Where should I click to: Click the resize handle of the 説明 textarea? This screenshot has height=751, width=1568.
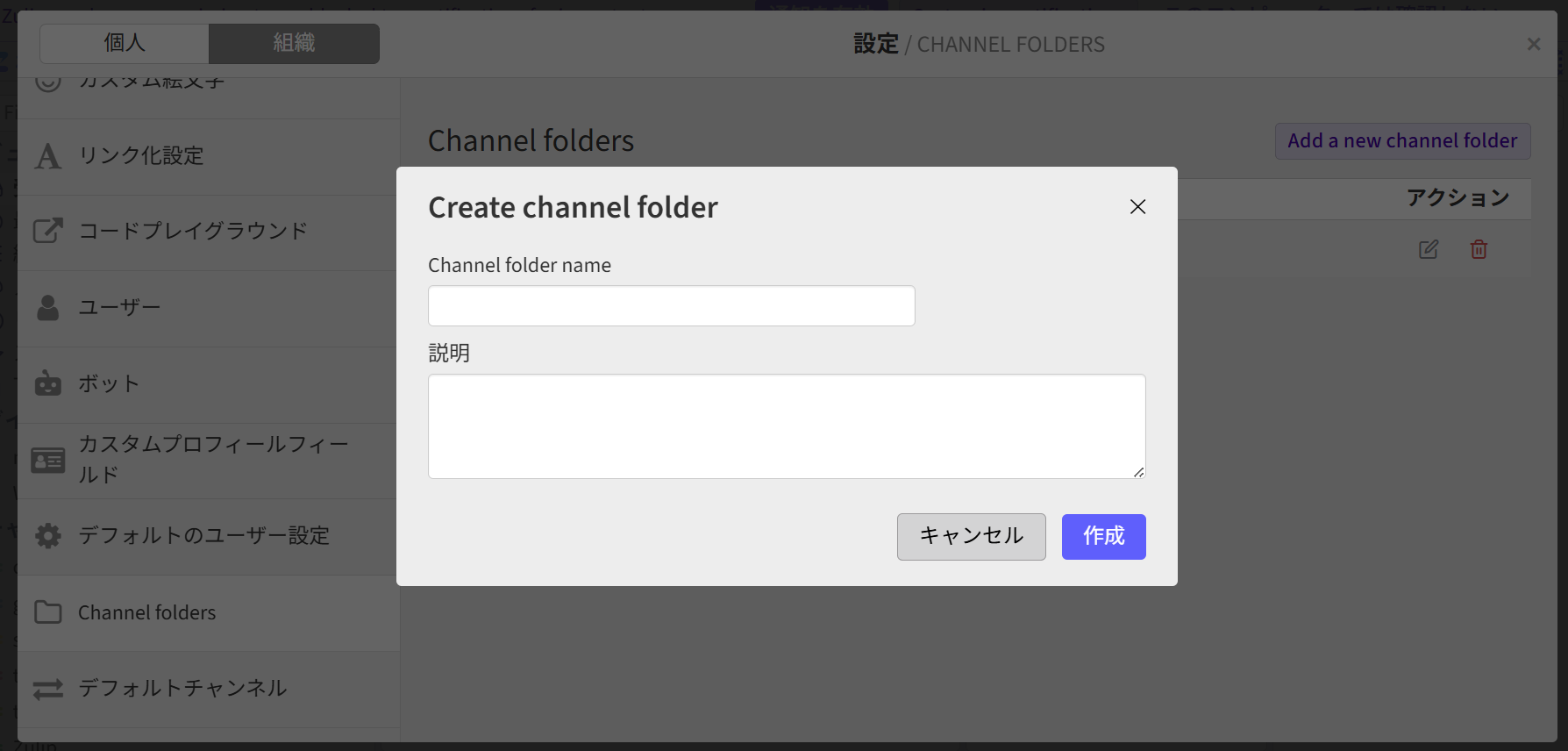pos(1138,472)
